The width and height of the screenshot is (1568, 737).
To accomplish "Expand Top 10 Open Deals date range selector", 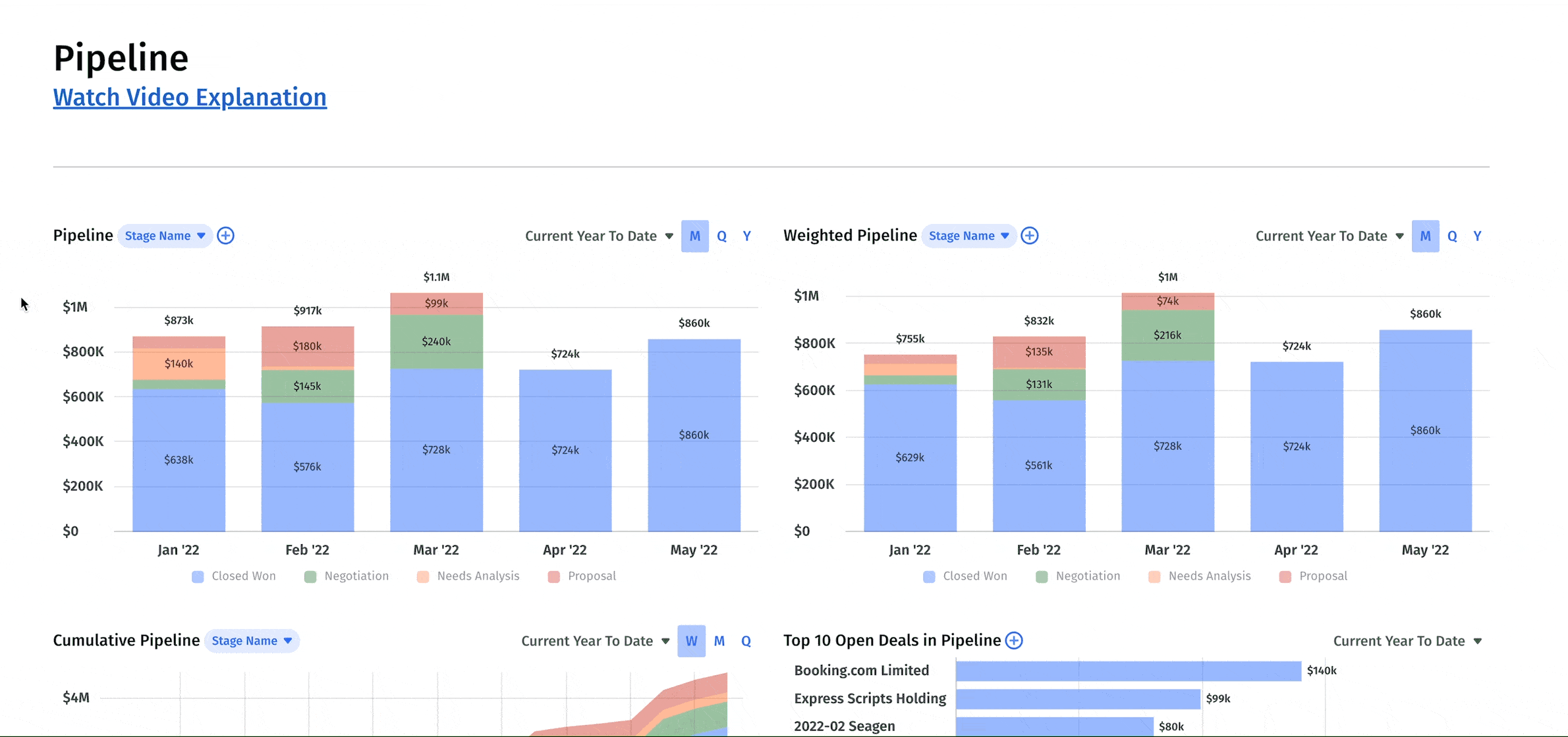I will pos(1408,641).
